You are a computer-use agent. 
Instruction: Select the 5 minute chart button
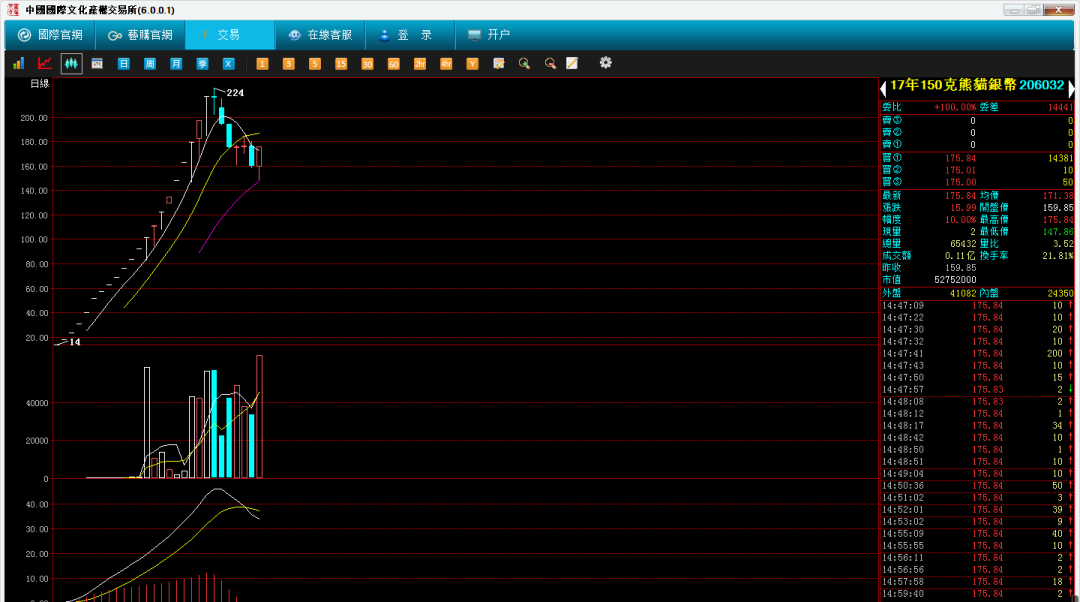click(x=315, y=63)
